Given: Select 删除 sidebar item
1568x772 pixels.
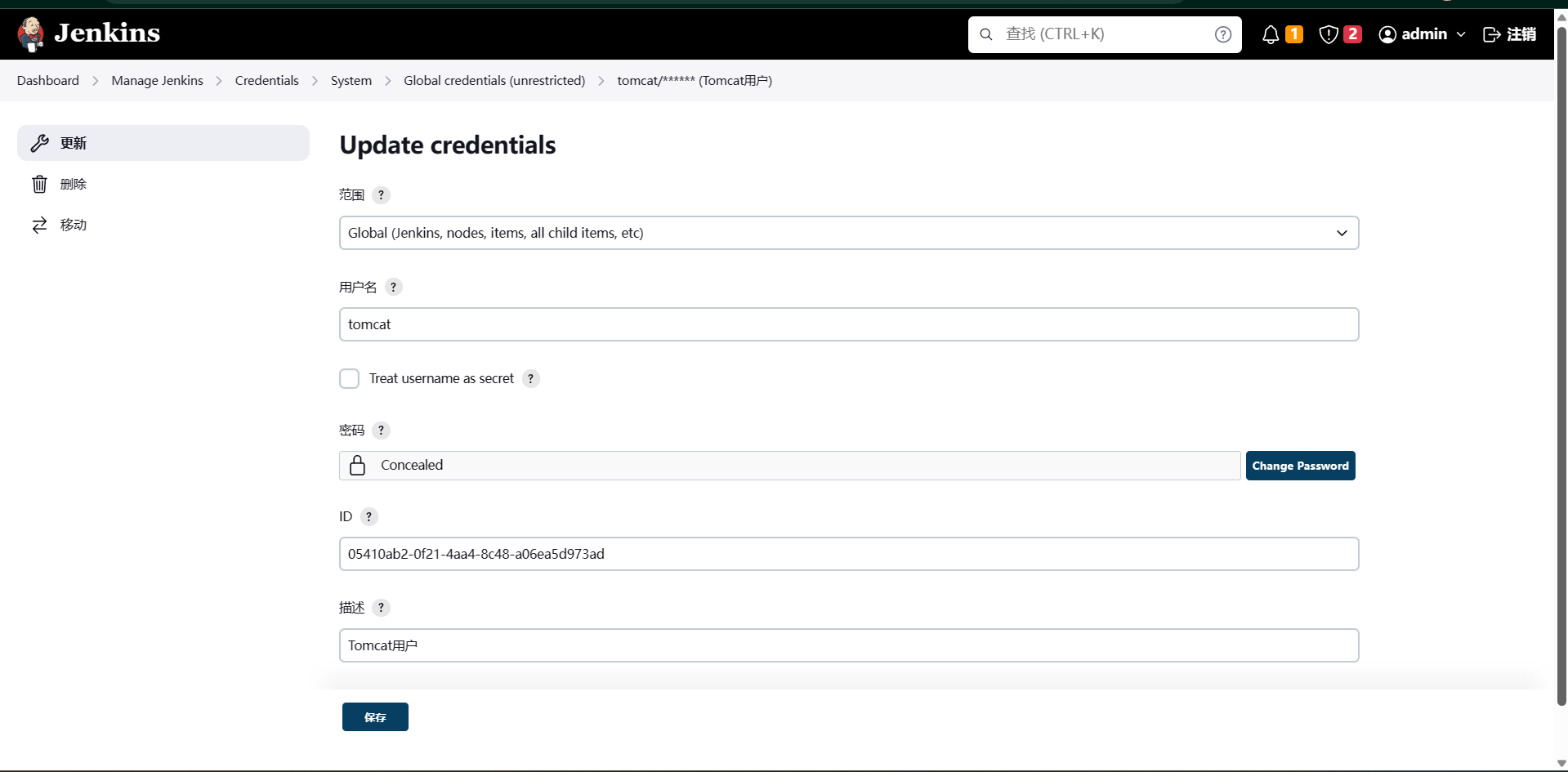Looking at the screenshot, I should pyautogui.click(x=163, y=184).
